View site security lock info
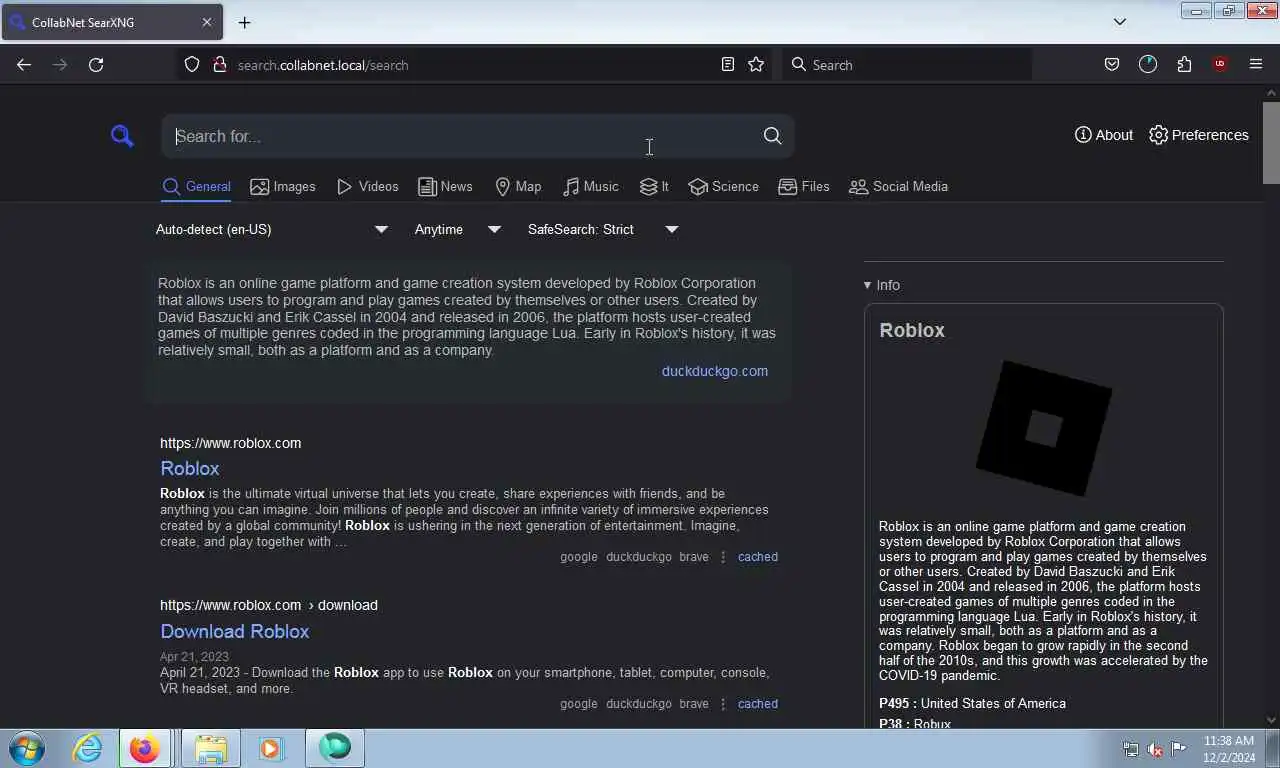 tap(220, 65)
